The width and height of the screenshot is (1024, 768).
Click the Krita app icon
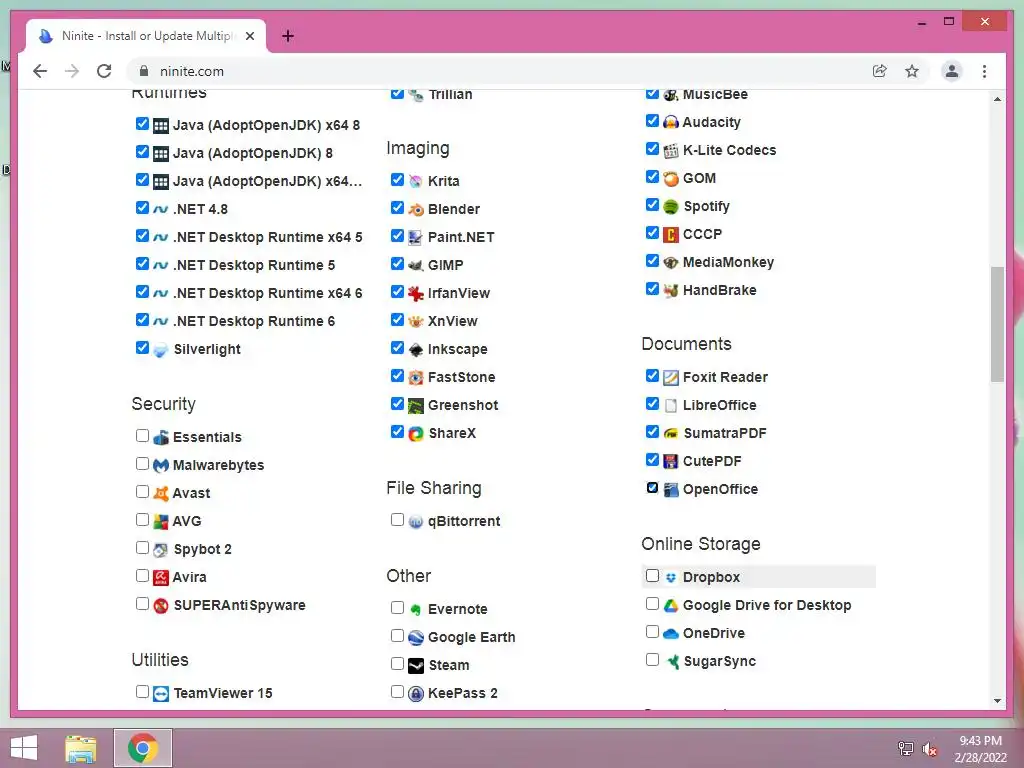(415, 182)
